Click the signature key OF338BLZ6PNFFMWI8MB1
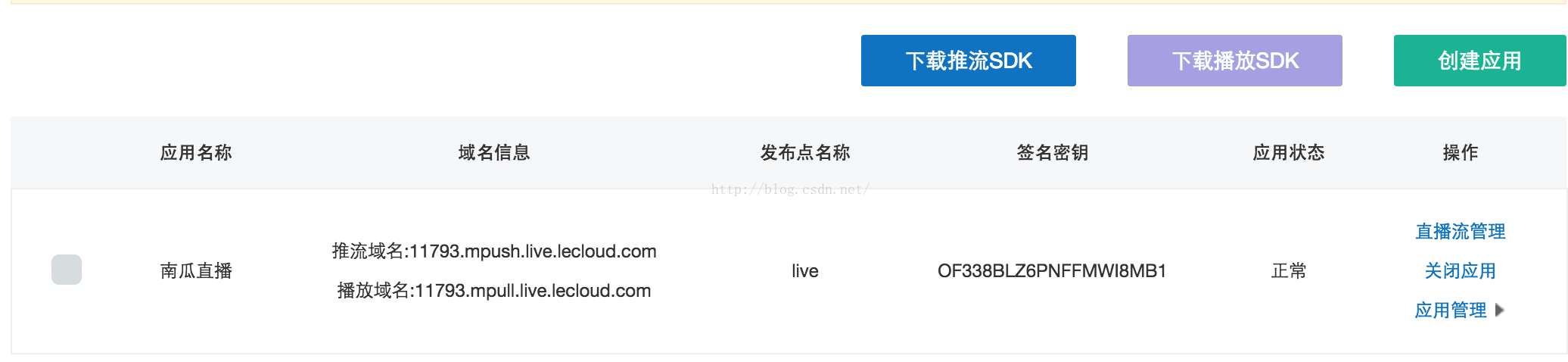Viewport: 1568px width, 362px height. tap(1052, 270)
